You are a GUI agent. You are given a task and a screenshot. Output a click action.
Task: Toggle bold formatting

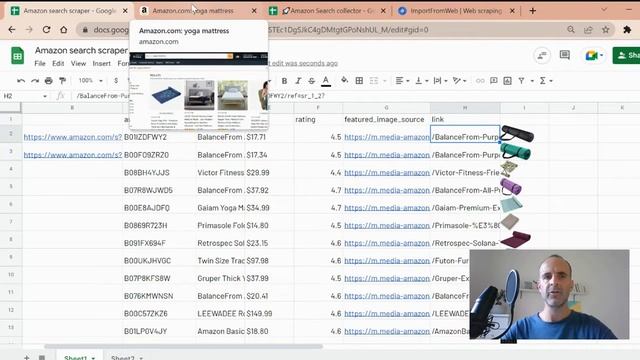click(x=284, y=81)
